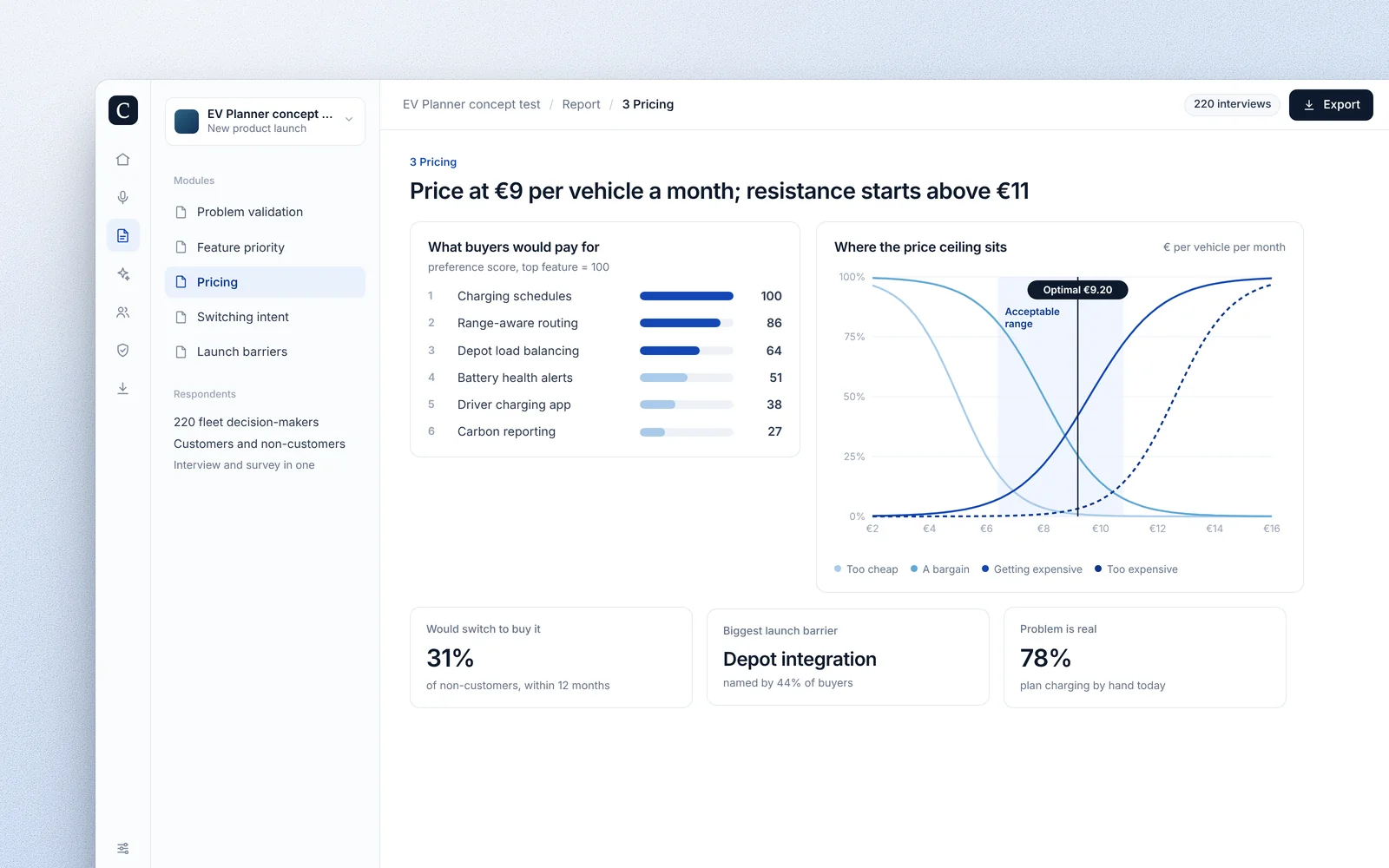Click the € per vehicle per month label
The width and height of the screenshot is (1389, 868).
(x=1224, y=247)
